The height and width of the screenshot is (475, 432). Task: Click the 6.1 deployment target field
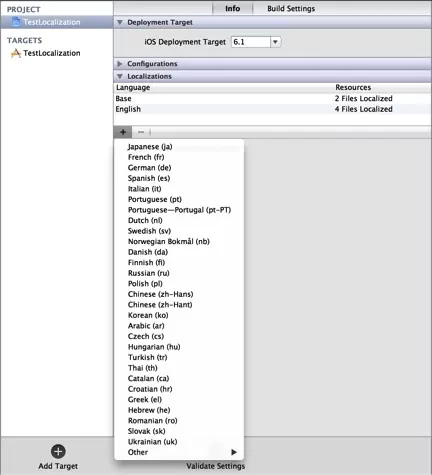(251, 42)
